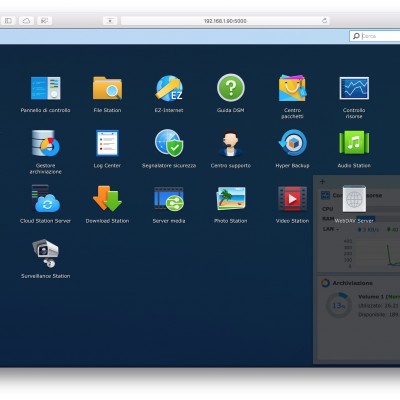400x400 pixels.
Task: Open Centro pacchetti
Action: 292,88
